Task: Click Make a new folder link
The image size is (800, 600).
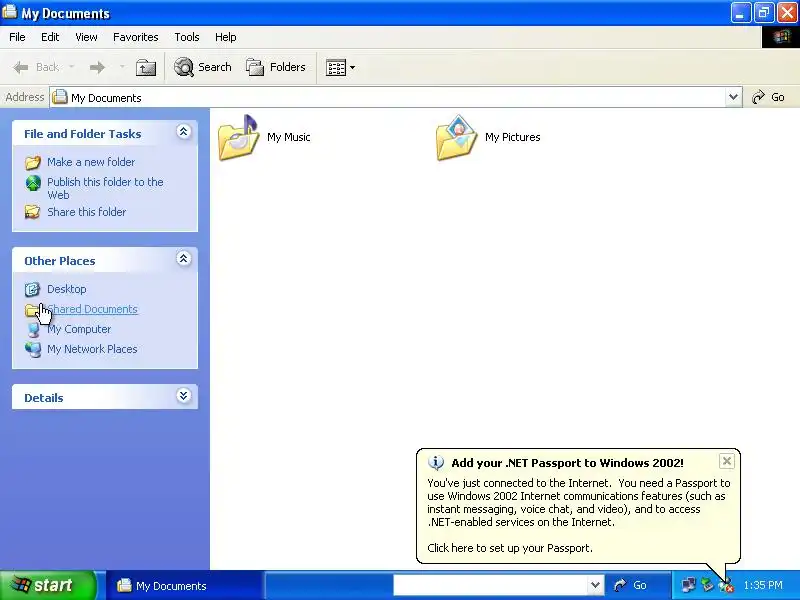Action: (91, 162)
